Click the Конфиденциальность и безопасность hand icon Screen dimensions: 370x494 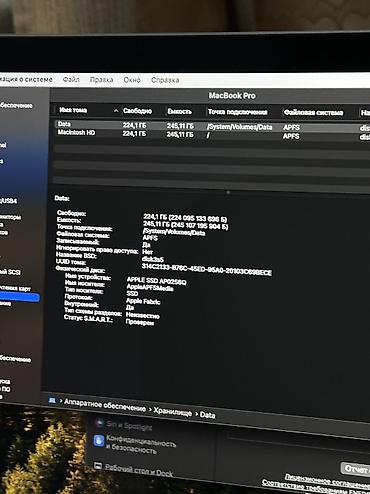pyautogui.click(x=98, y=440)
